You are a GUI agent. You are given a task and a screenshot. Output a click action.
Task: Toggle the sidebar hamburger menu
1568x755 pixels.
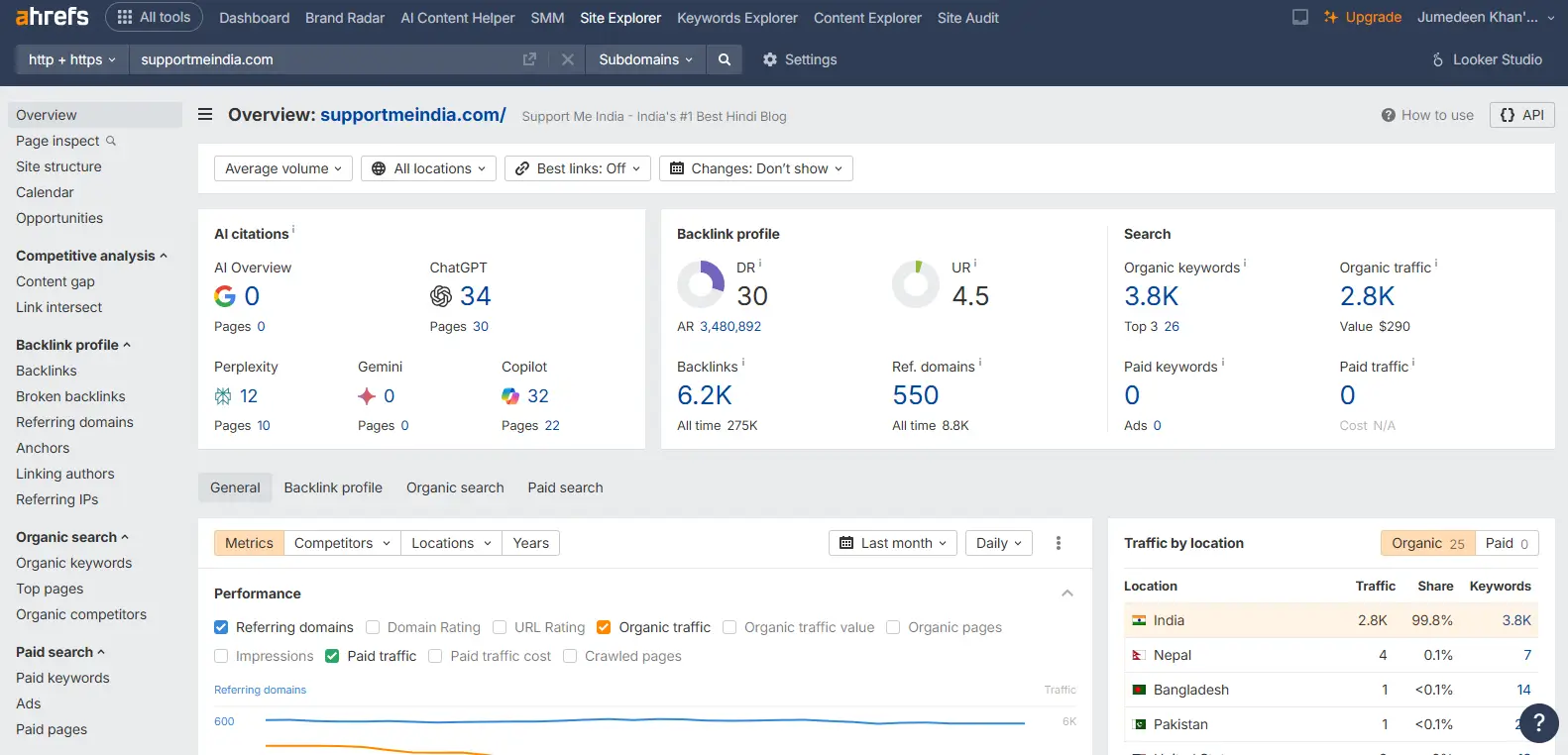205,115
